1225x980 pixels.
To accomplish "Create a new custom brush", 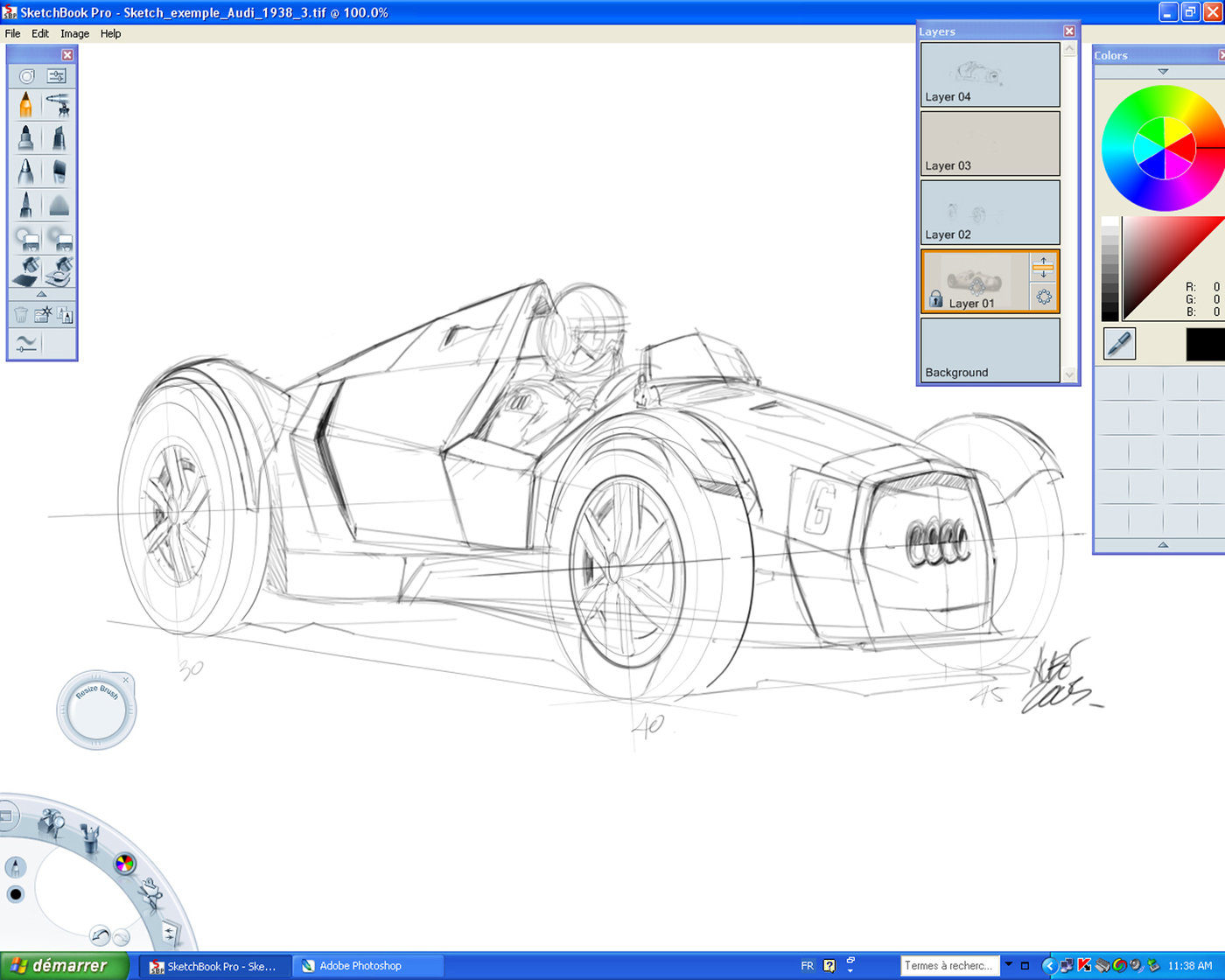I will (x=43, y=314).
